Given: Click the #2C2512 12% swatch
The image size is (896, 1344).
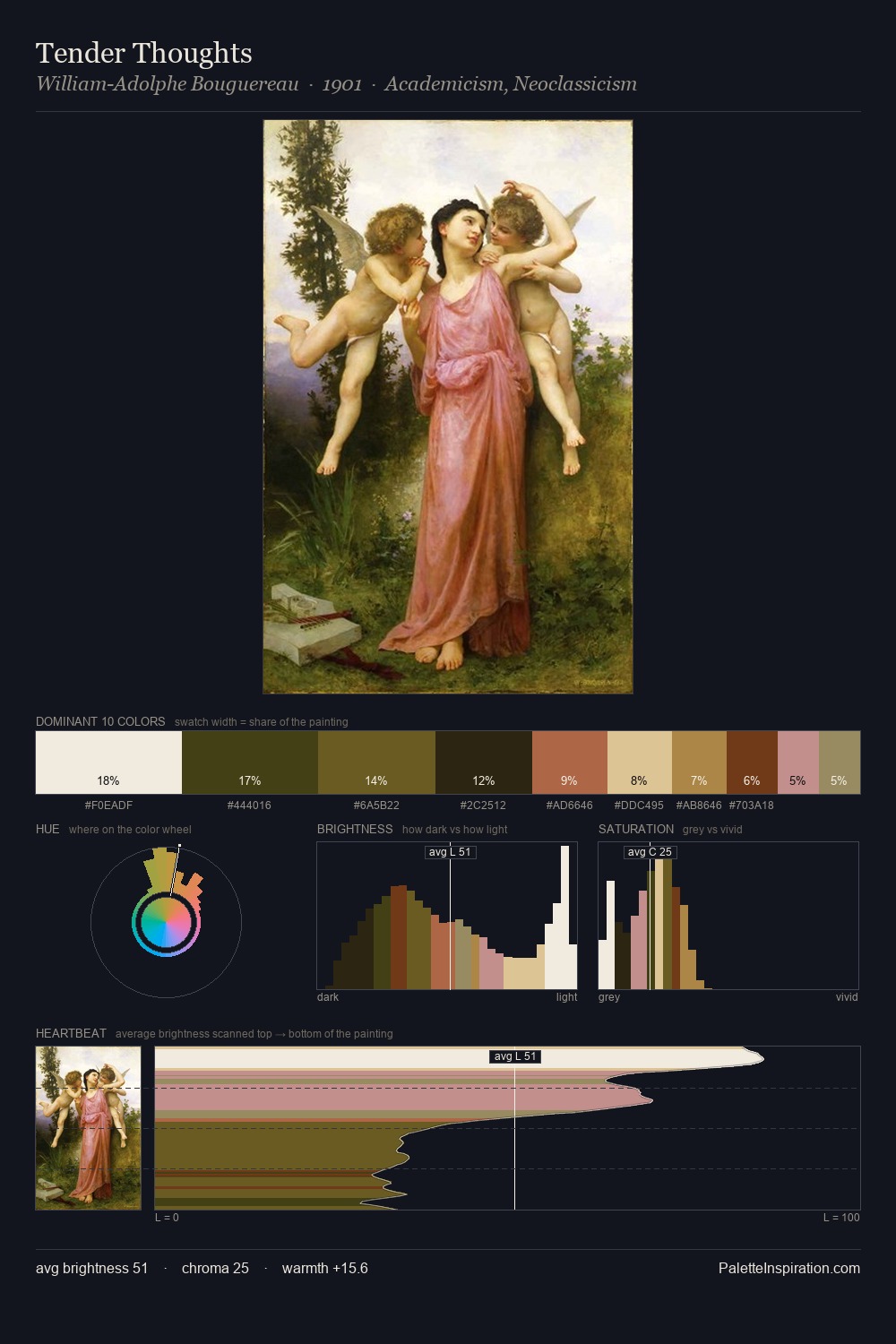Looking at the screenshot, I should 484,762.
